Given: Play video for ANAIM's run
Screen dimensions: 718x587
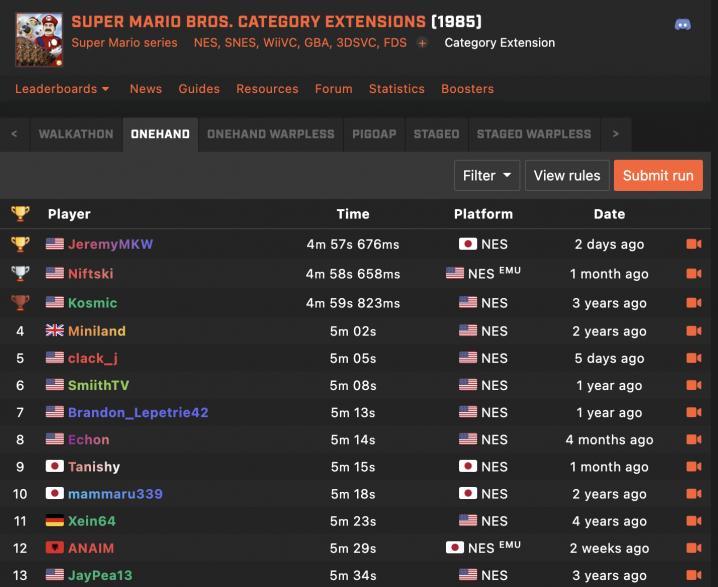Looking at the screenshot, I should [694, 548].
